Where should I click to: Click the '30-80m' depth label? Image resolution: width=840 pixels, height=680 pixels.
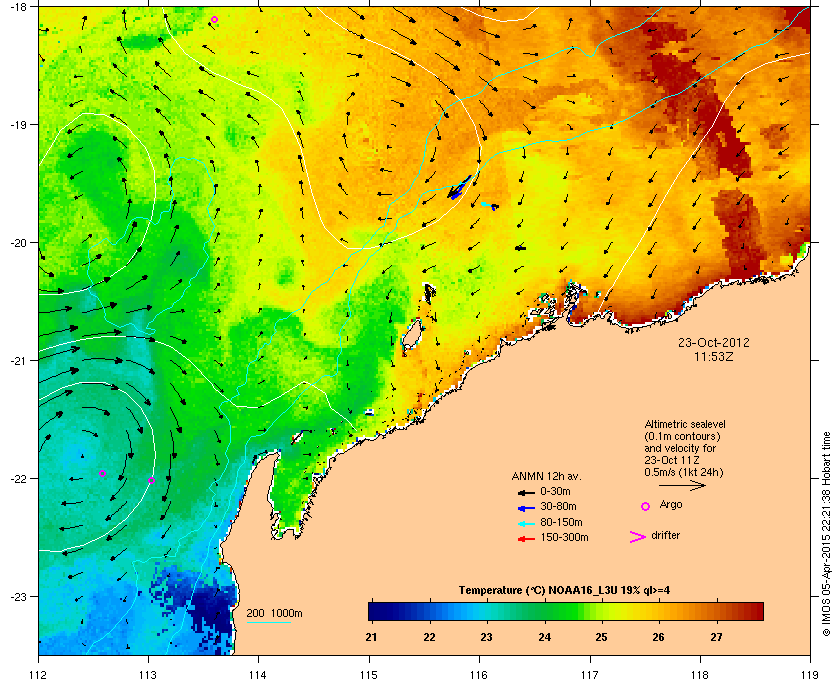coord(558,506)
